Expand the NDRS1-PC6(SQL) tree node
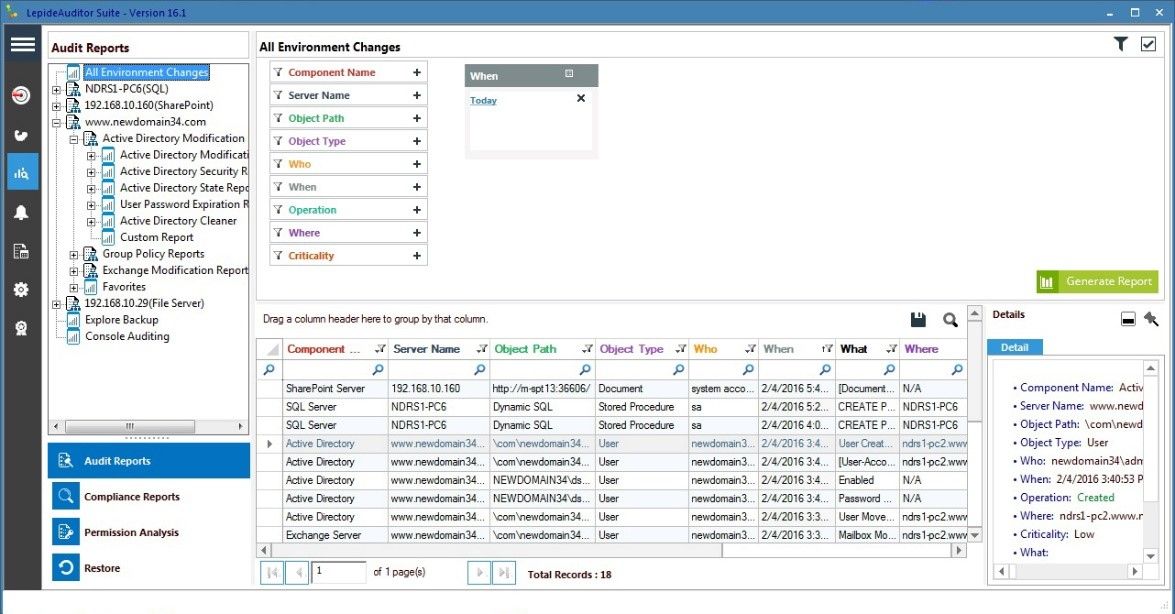This screenshot has height=614, width=1175. (57, 89)
